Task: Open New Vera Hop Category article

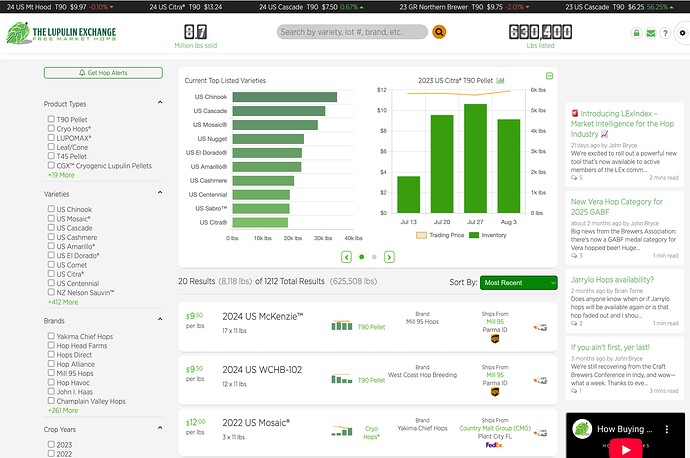Action: click(x=617, y=207)
